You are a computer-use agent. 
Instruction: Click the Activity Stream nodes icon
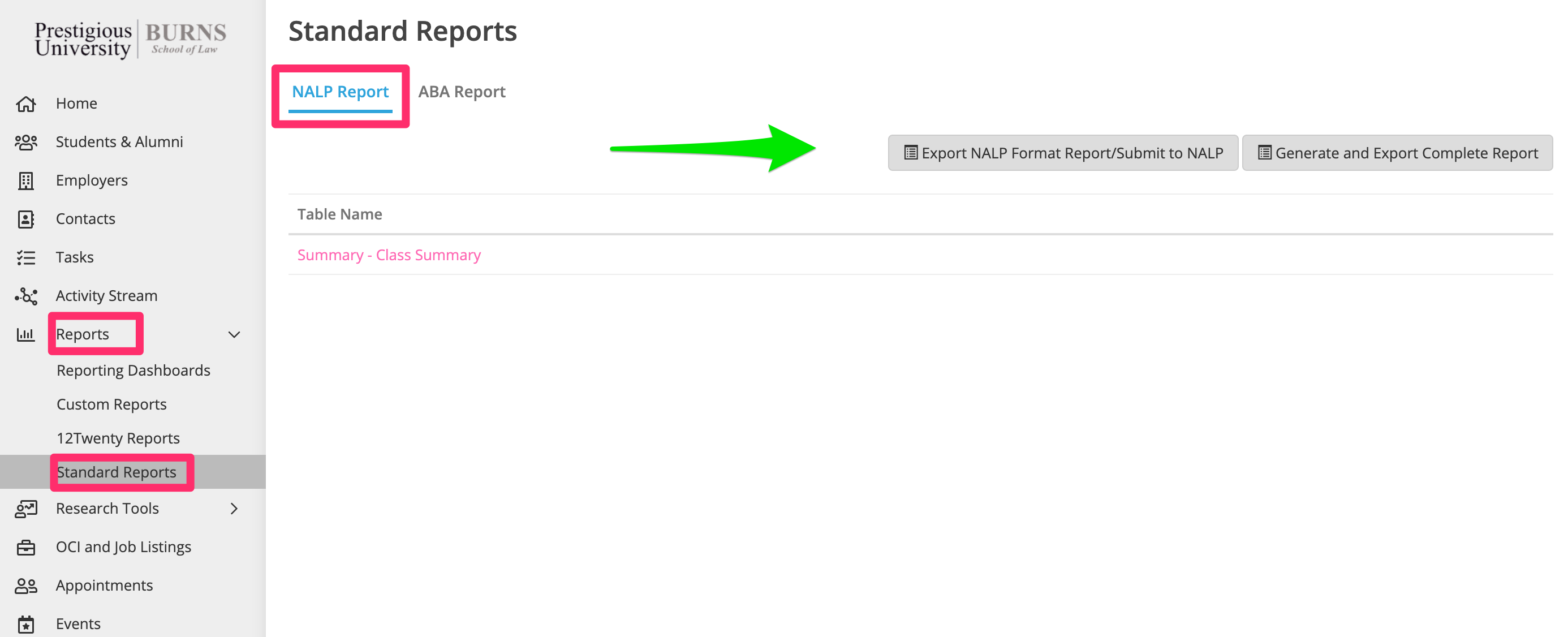25,296
